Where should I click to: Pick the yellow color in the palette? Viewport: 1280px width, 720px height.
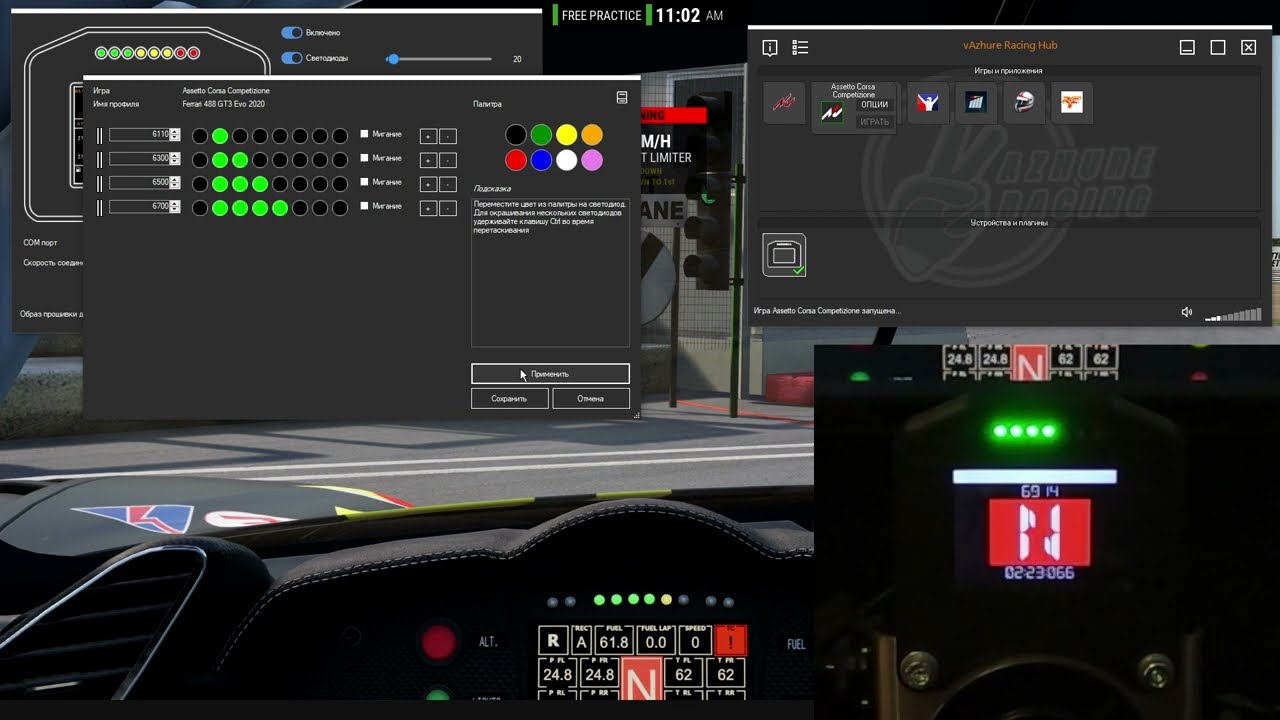click(567, 134)
